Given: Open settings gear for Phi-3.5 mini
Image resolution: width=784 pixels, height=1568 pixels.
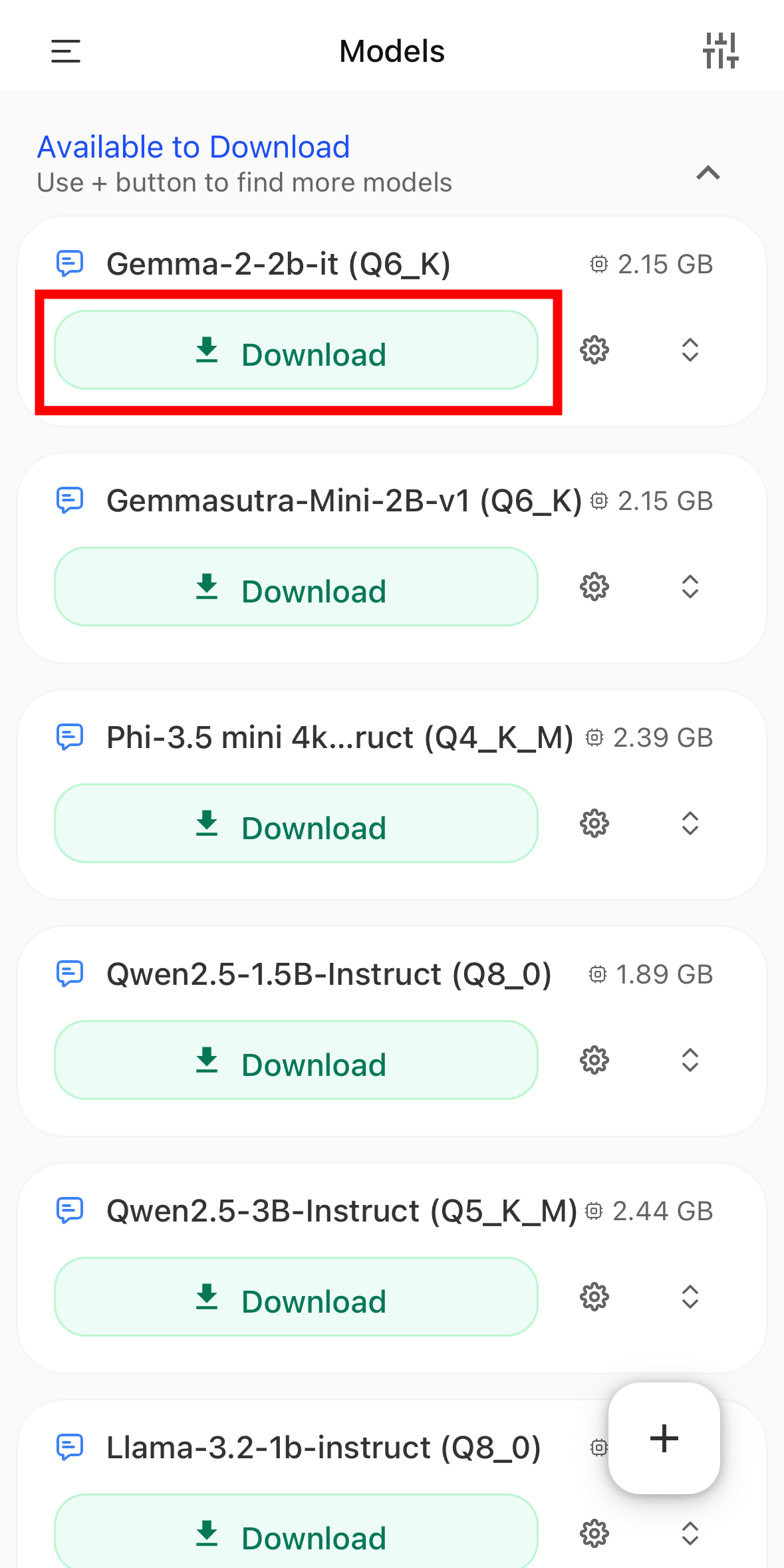Looking at the screenshot, I should coord(594,823).
